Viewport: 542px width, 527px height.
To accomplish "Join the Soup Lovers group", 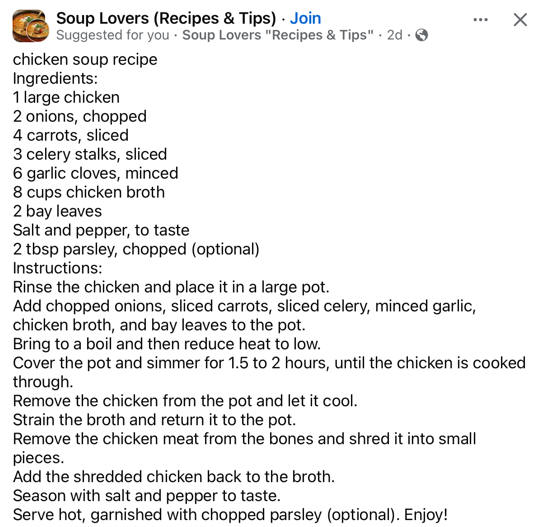I will pos(305,18).
